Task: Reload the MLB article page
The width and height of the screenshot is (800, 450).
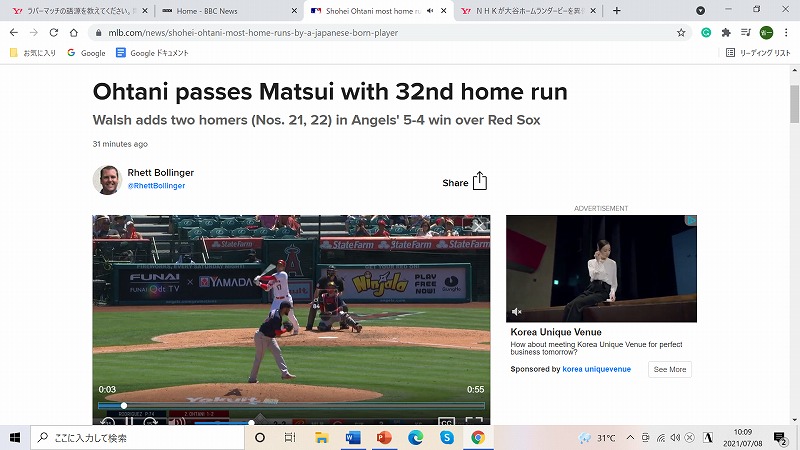Action: tap(54, 33)
